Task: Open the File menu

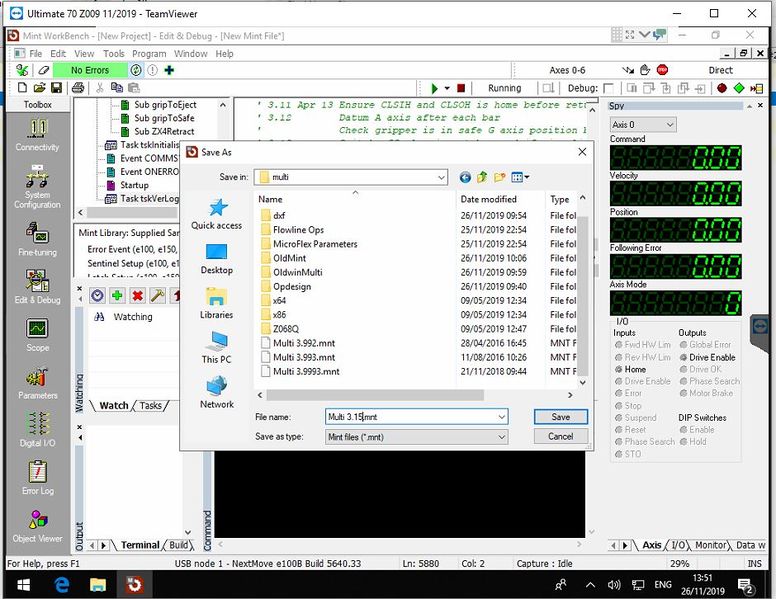Action: click(36, 53)
